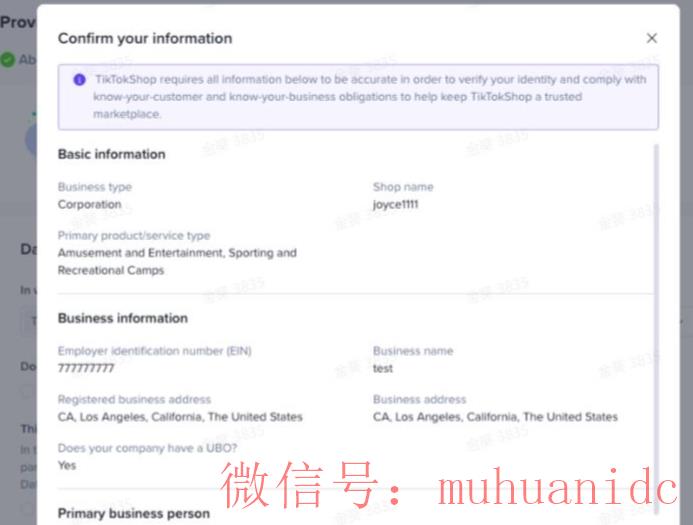693x525 pixels.
Task: Click the blue info icon in banner
Action: click(x=79, y=80)
